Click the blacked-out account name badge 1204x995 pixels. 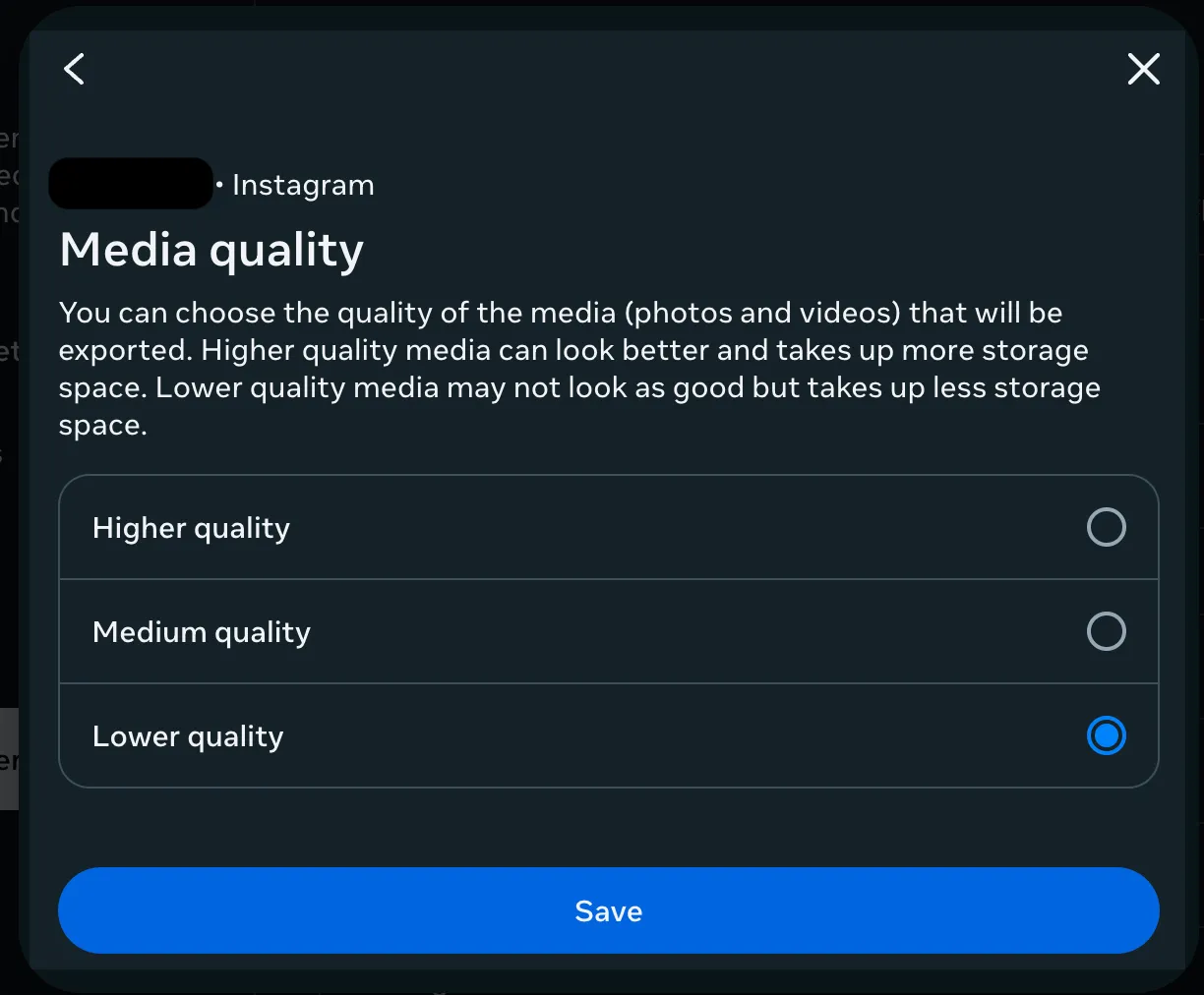130,183
